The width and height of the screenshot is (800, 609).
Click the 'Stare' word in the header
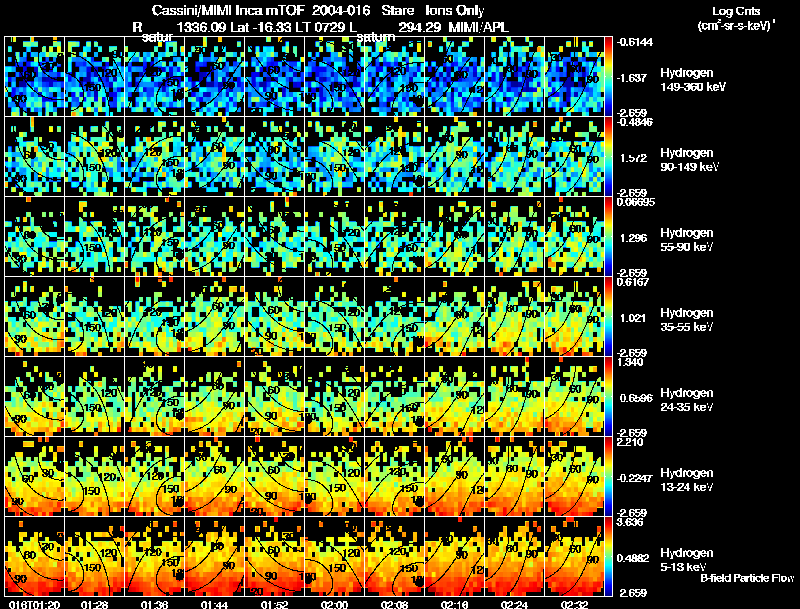click(x=397, y=11)
